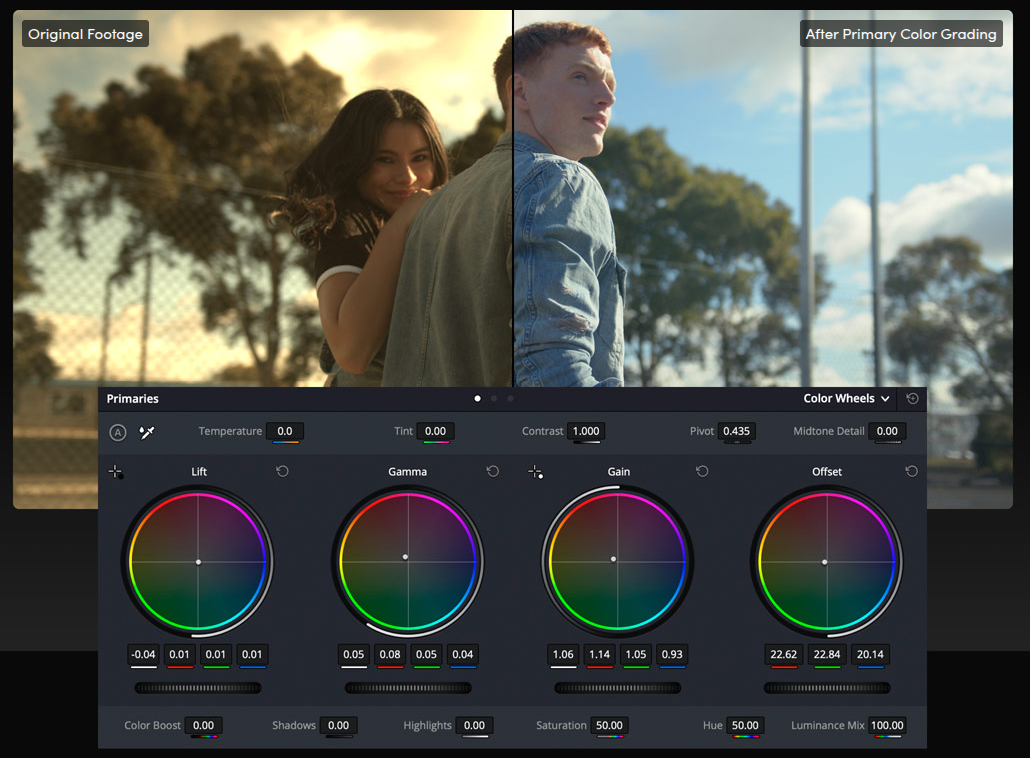Click the automatic balance (A) icon
Image resolution: width=1030 pixels, height=758 pixels.
tap(117, 432)
